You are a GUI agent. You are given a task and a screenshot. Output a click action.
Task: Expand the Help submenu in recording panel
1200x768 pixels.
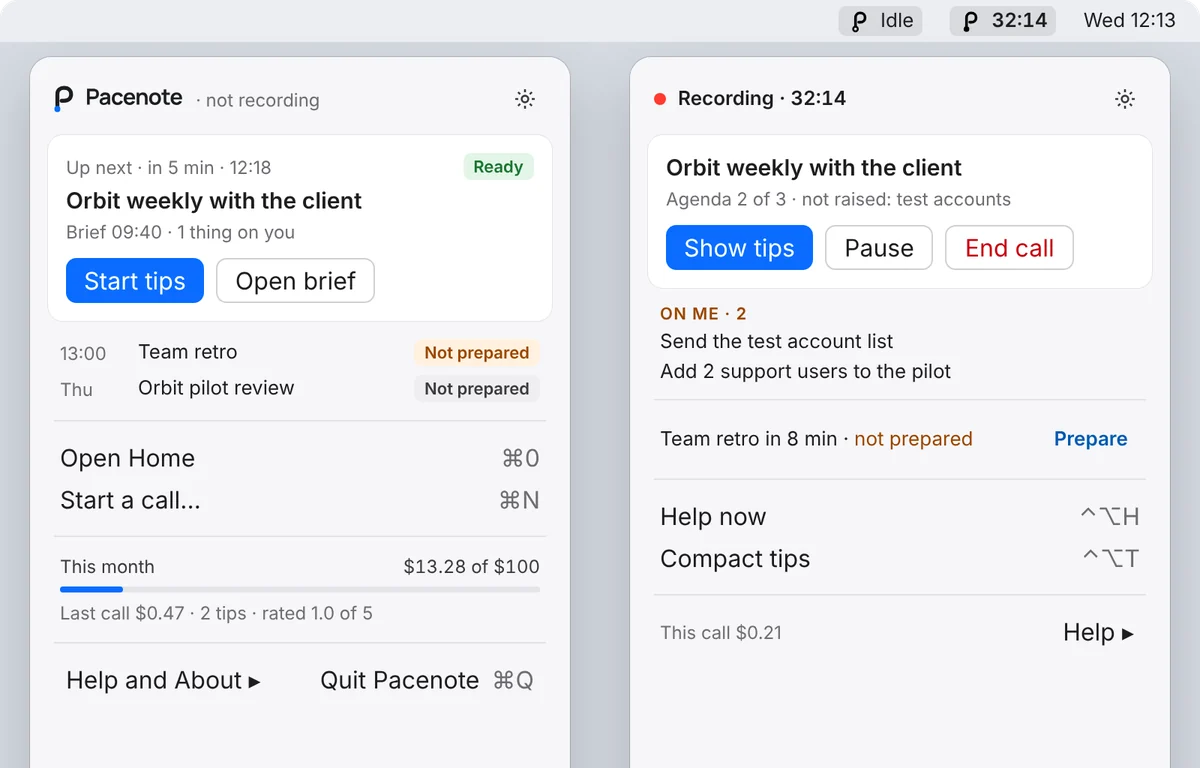(1098, 633)
